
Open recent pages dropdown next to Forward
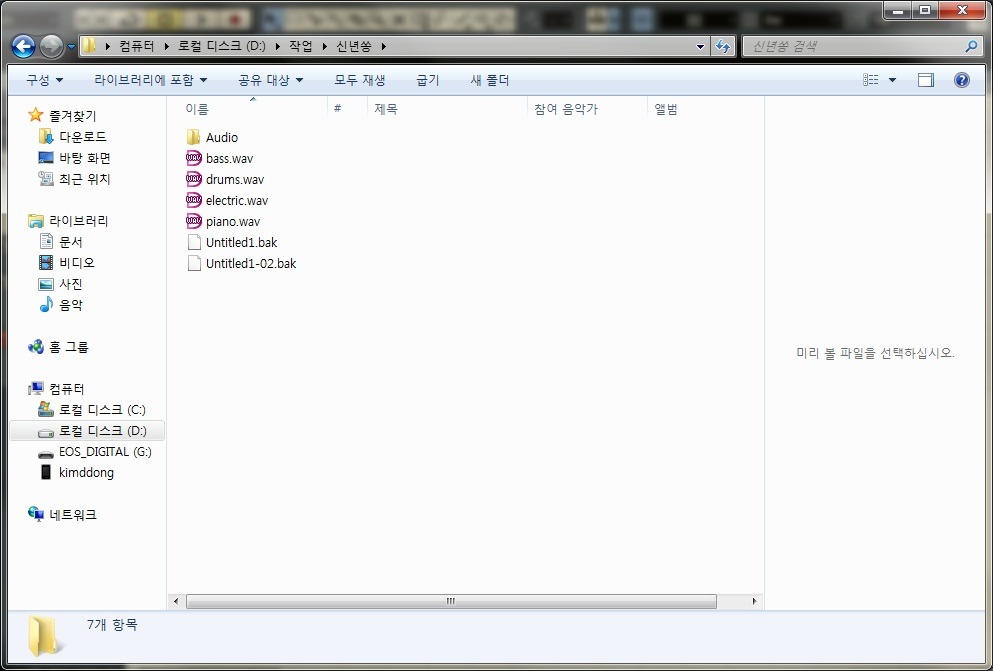click(x=71, y=47)
